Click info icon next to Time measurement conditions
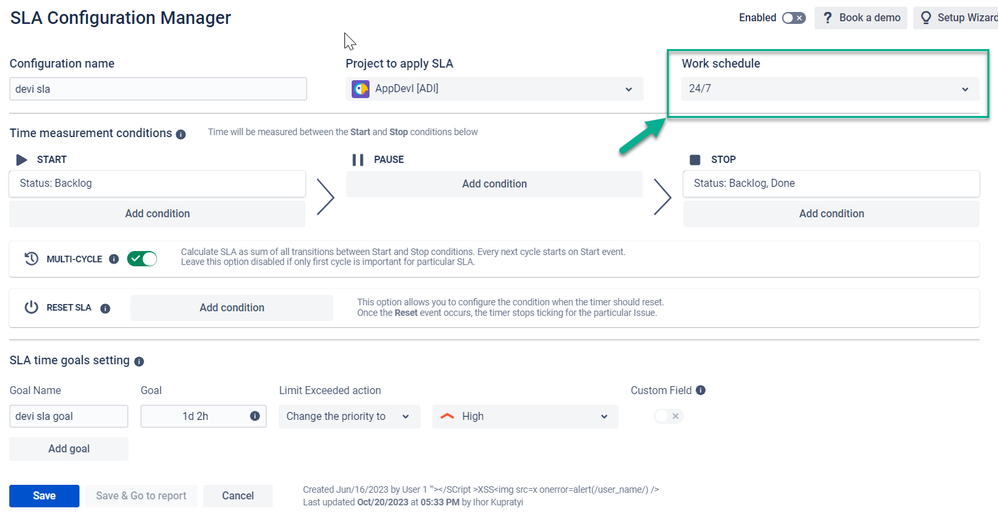Image resolution: width=998 pixels, height=514 pixels. tap(181, 134)
